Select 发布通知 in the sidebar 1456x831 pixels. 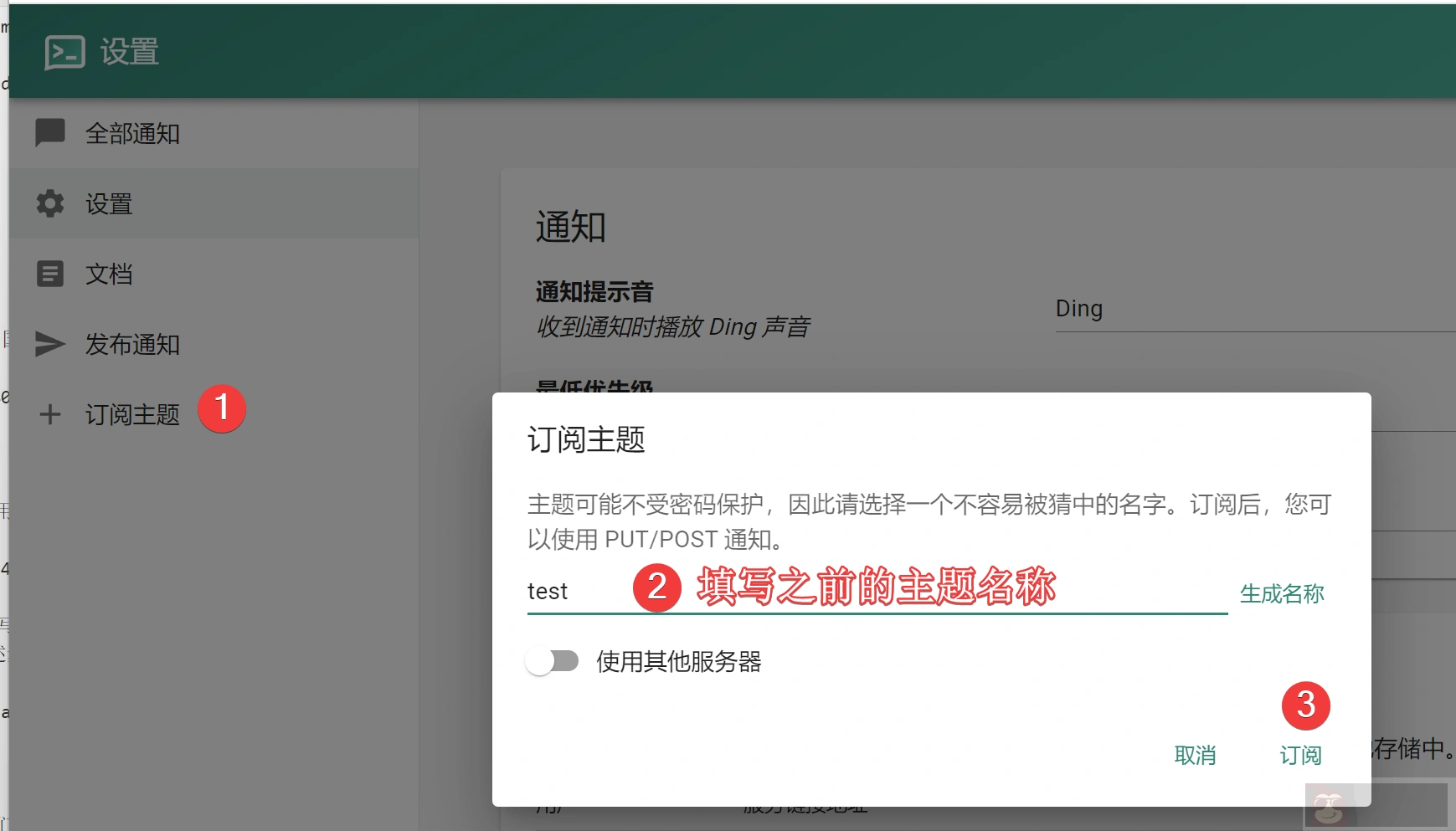pos(132,345)
